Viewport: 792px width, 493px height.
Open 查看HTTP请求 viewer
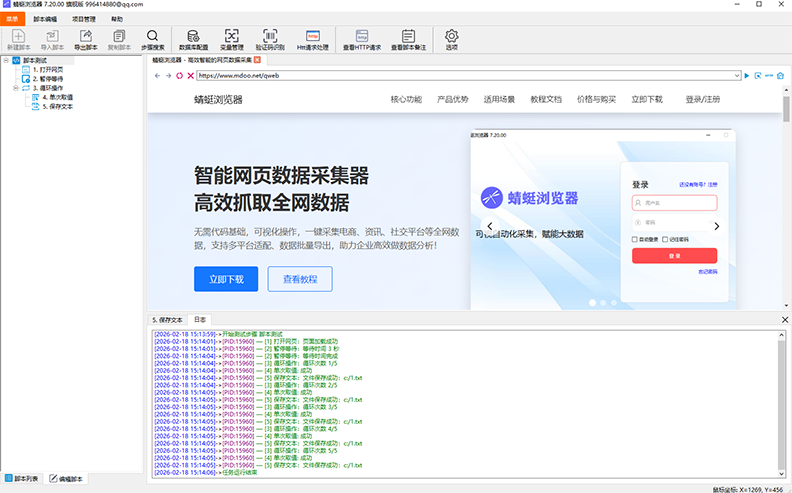[362, 40]
